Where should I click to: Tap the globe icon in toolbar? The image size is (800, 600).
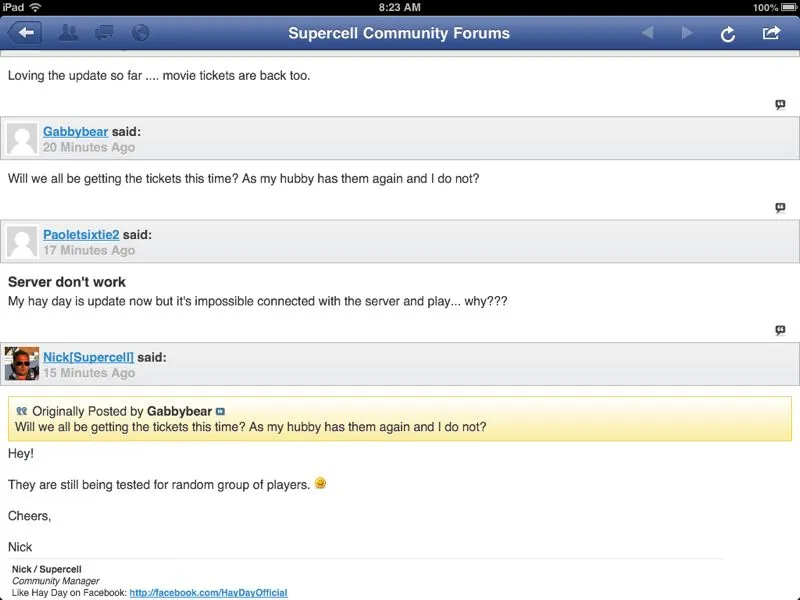pyautogui.click(x=140, y=33)
